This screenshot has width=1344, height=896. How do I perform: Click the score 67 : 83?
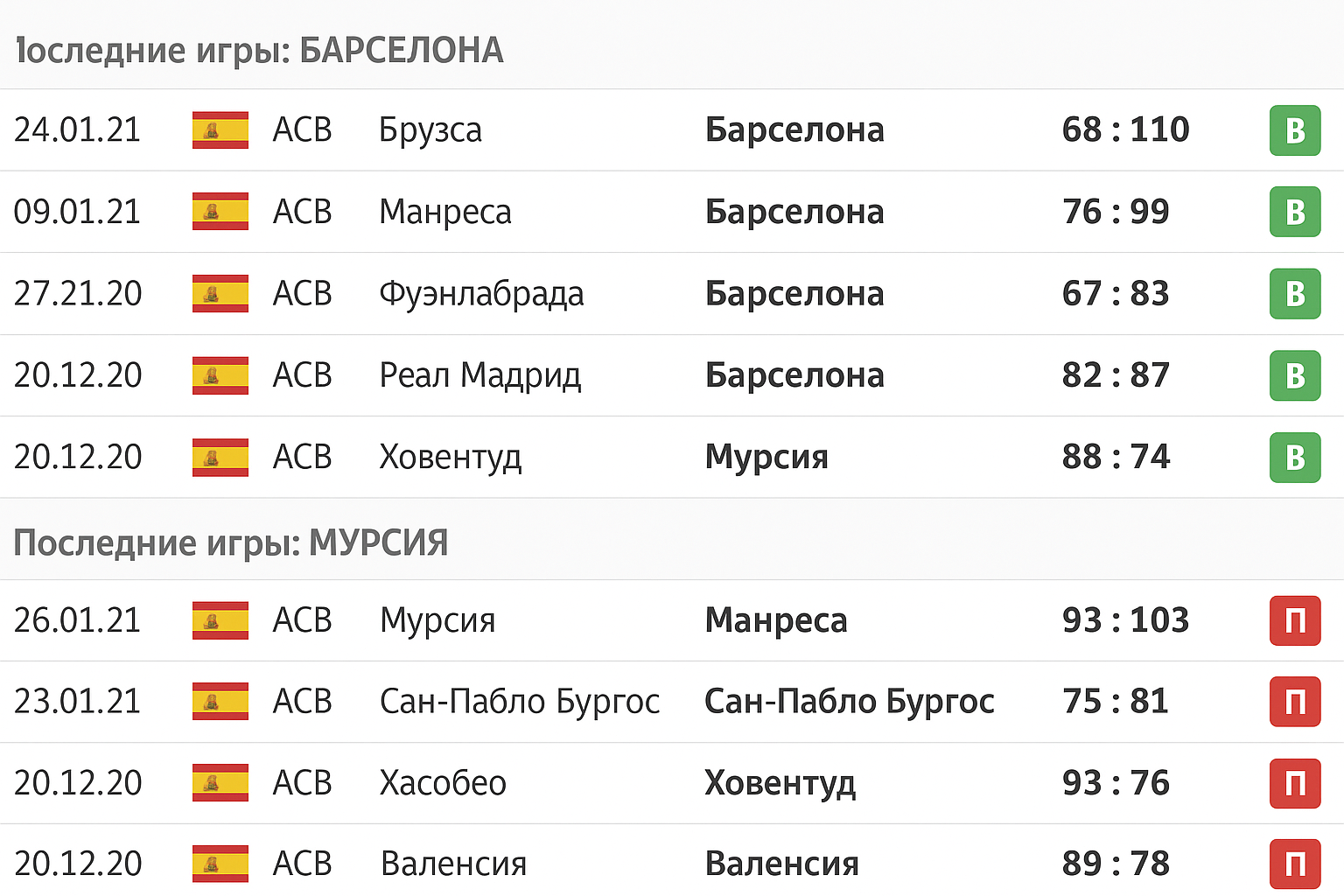(1116, 294)
